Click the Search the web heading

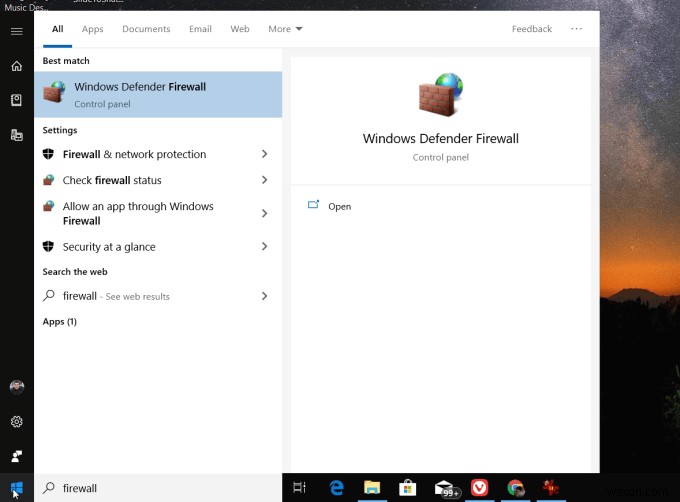(x=75, y=272)
